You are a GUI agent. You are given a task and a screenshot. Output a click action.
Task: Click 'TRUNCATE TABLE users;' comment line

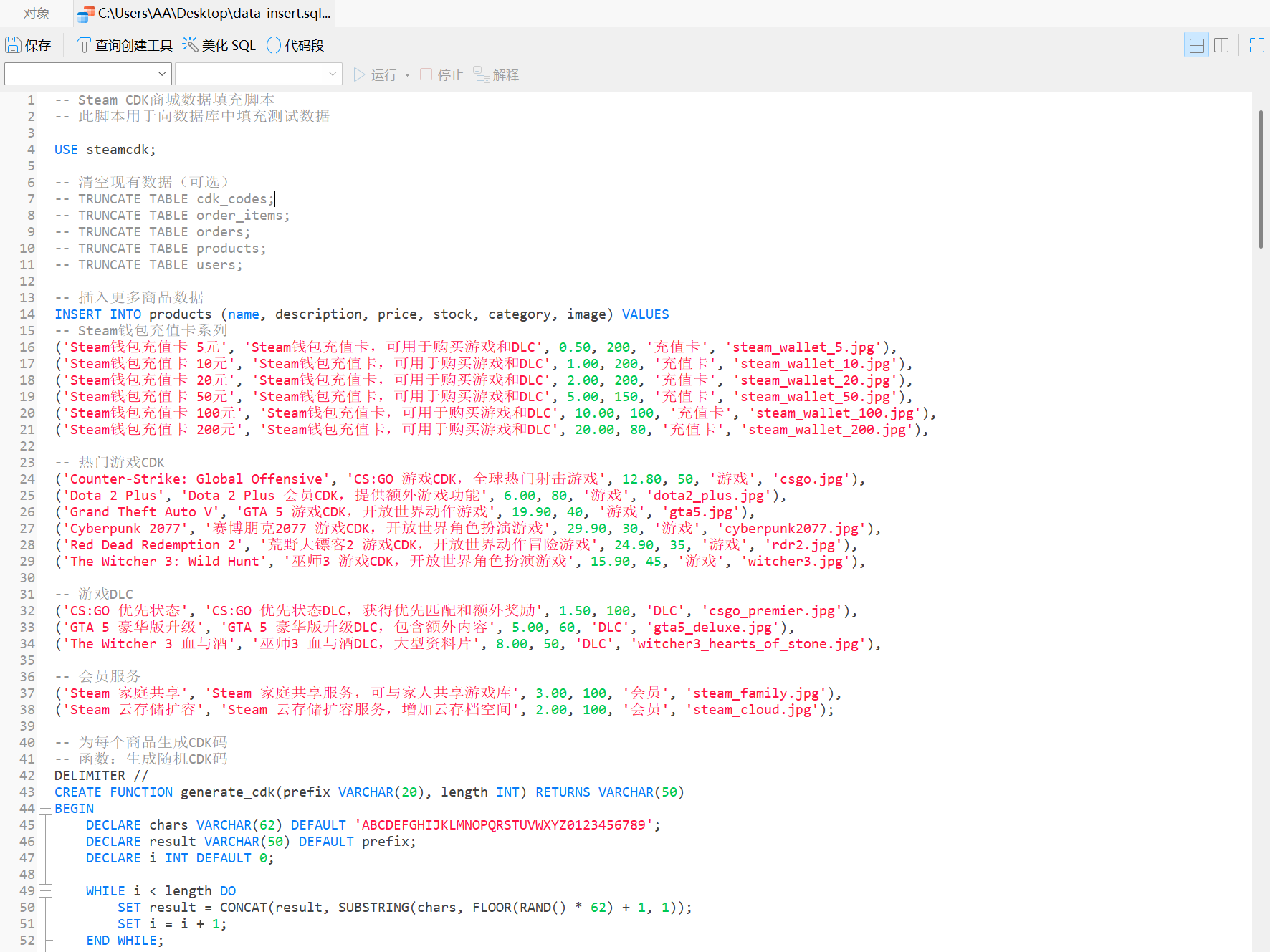(149, 265)
